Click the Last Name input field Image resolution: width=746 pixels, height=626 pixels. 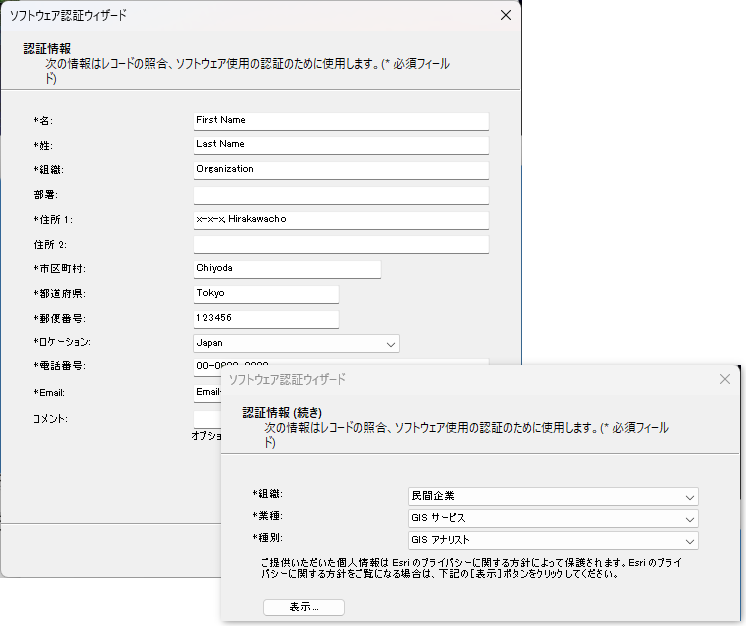[x=340, y=145]
